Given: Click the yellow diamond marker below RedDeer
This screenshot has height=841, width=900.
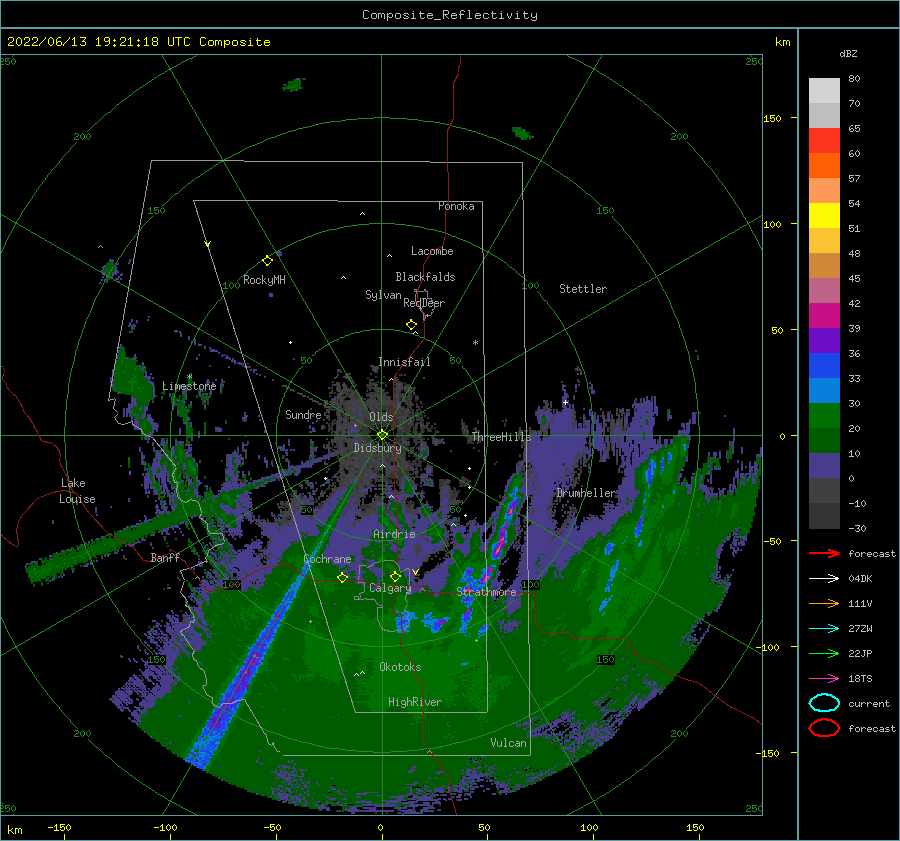Looking at the screenshot, I should click(x=412, y=324).
